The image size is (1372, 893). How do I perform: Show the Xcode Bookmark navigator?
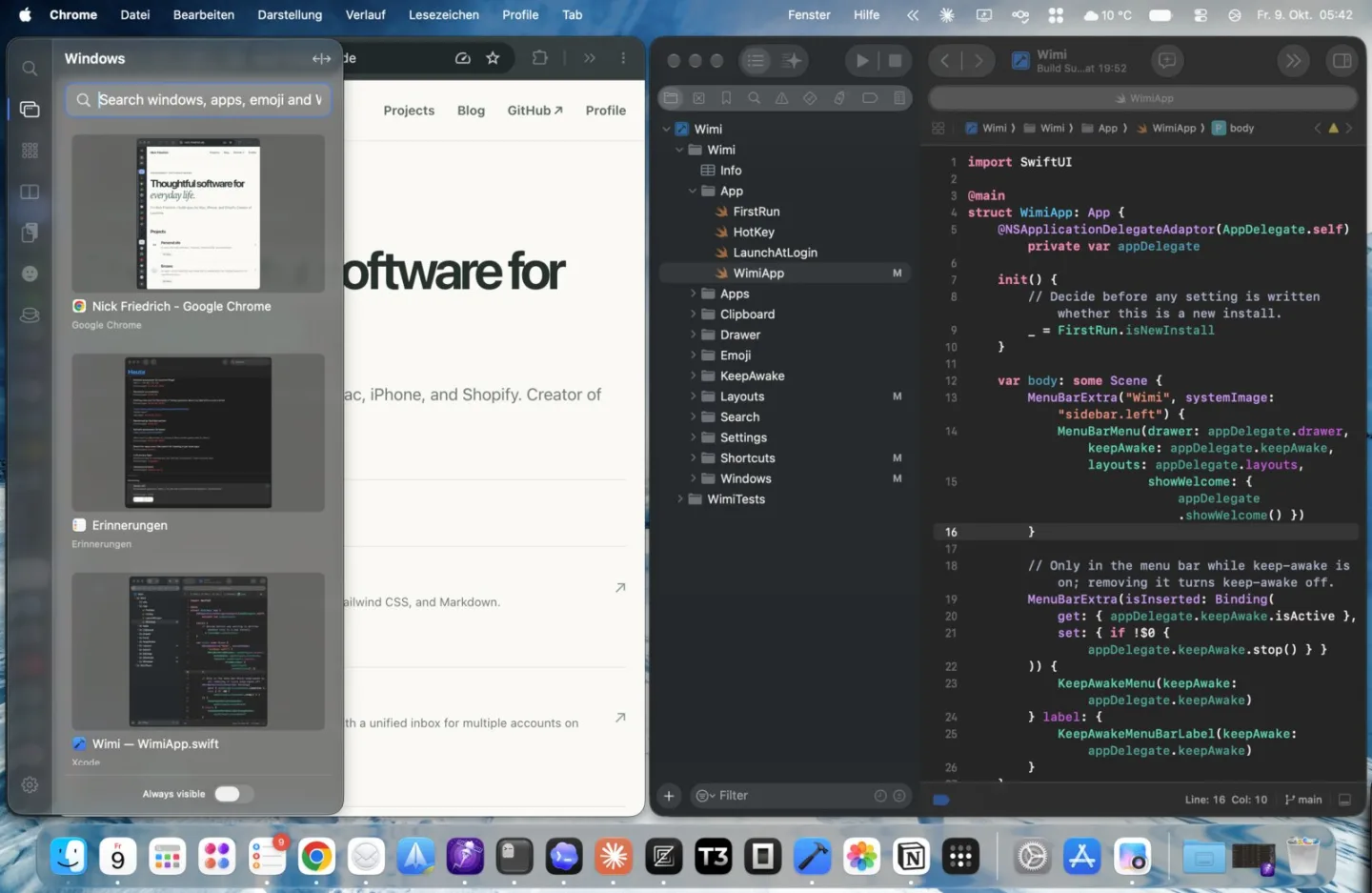pos(726,98)
